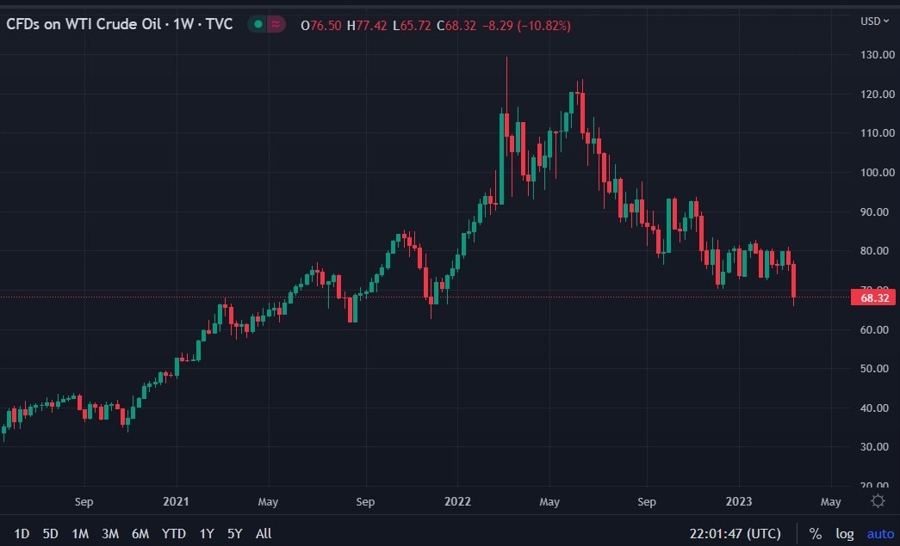Click the 2022 label on time axis
The width and height of the screenshot is (900, 546).
[457, 502]
